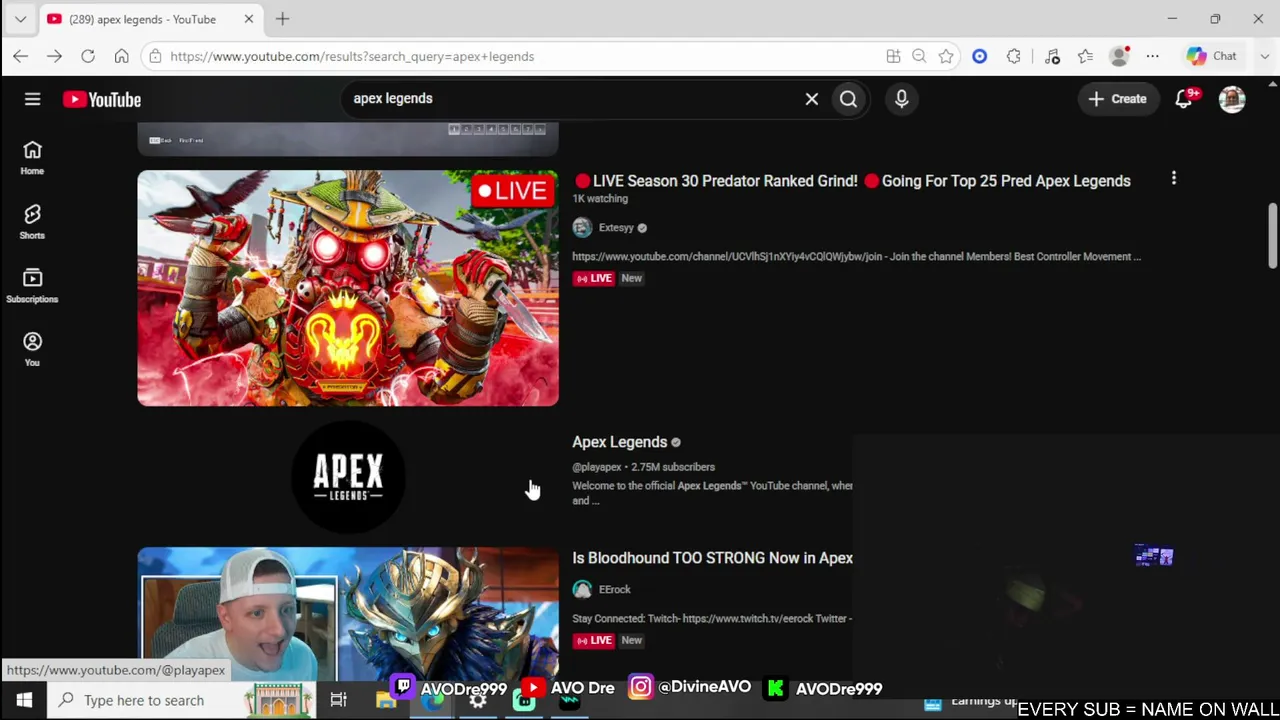Favorite this page with the star icon
Image resolution: width=1280 pixels, height=720 pixels.
pos(946,57)
